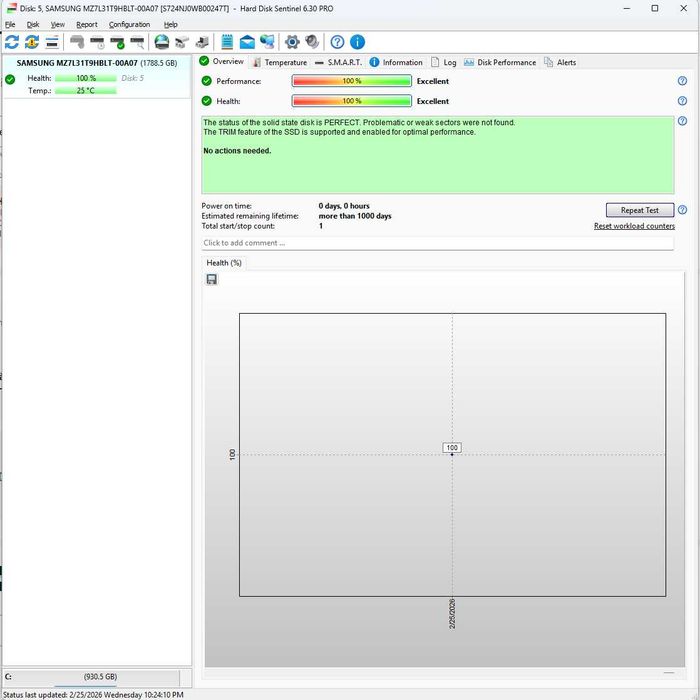Click the save floppy icon above the graph
The image size is (700, 700).
(x=212, y=279)
